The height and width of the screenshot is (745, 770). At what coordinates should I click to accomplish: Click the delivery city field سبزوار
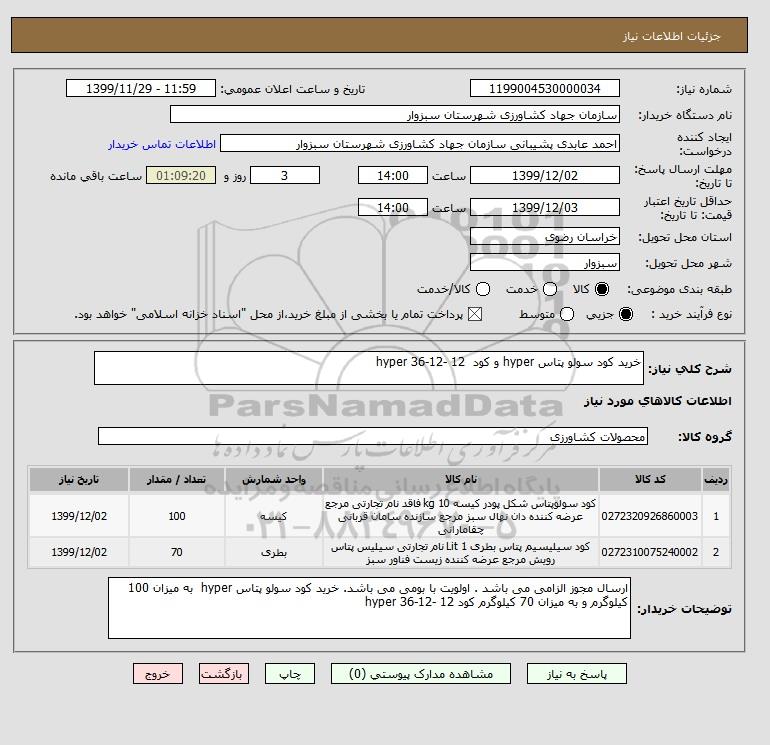(545, 263)
